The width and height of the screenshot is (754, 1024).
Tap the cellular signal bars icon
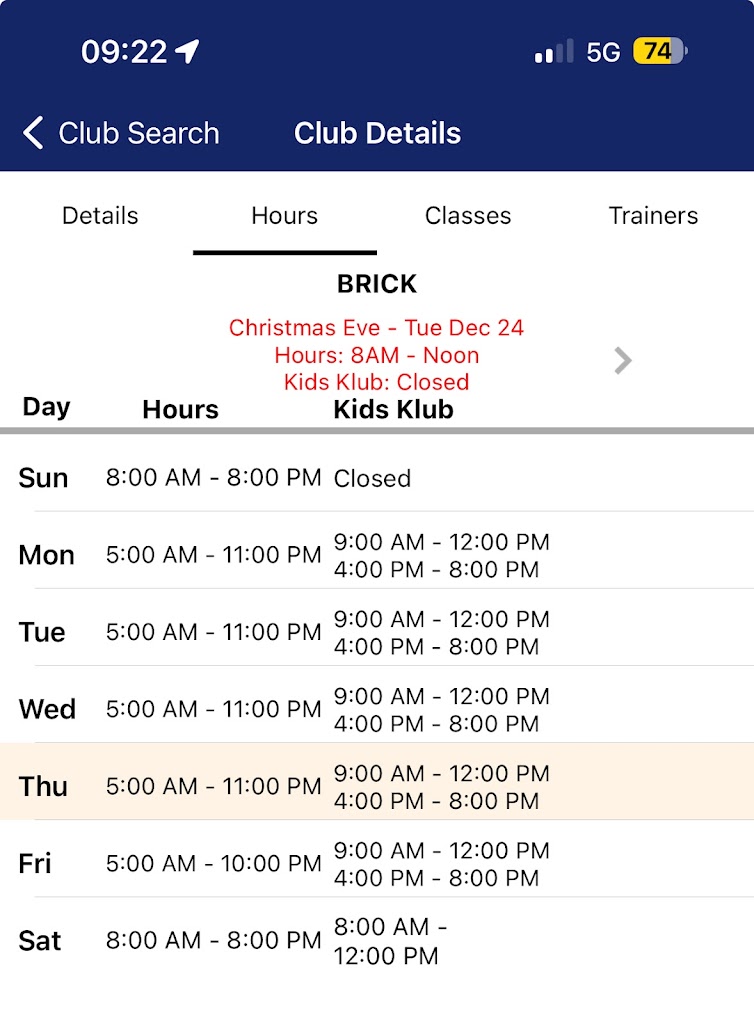(x=553, y=52)
